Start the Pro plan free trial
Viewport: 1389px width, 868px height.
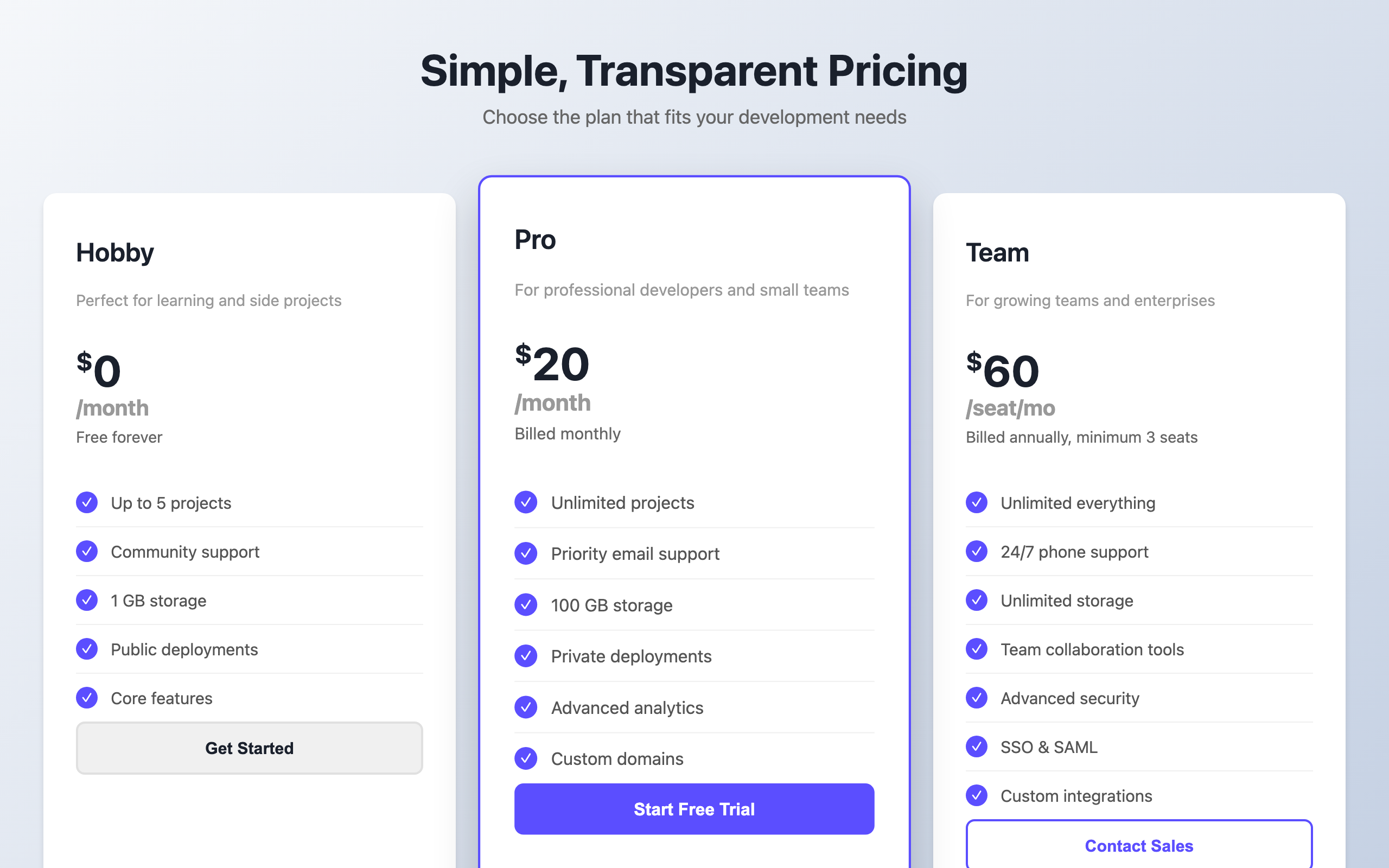694,809
